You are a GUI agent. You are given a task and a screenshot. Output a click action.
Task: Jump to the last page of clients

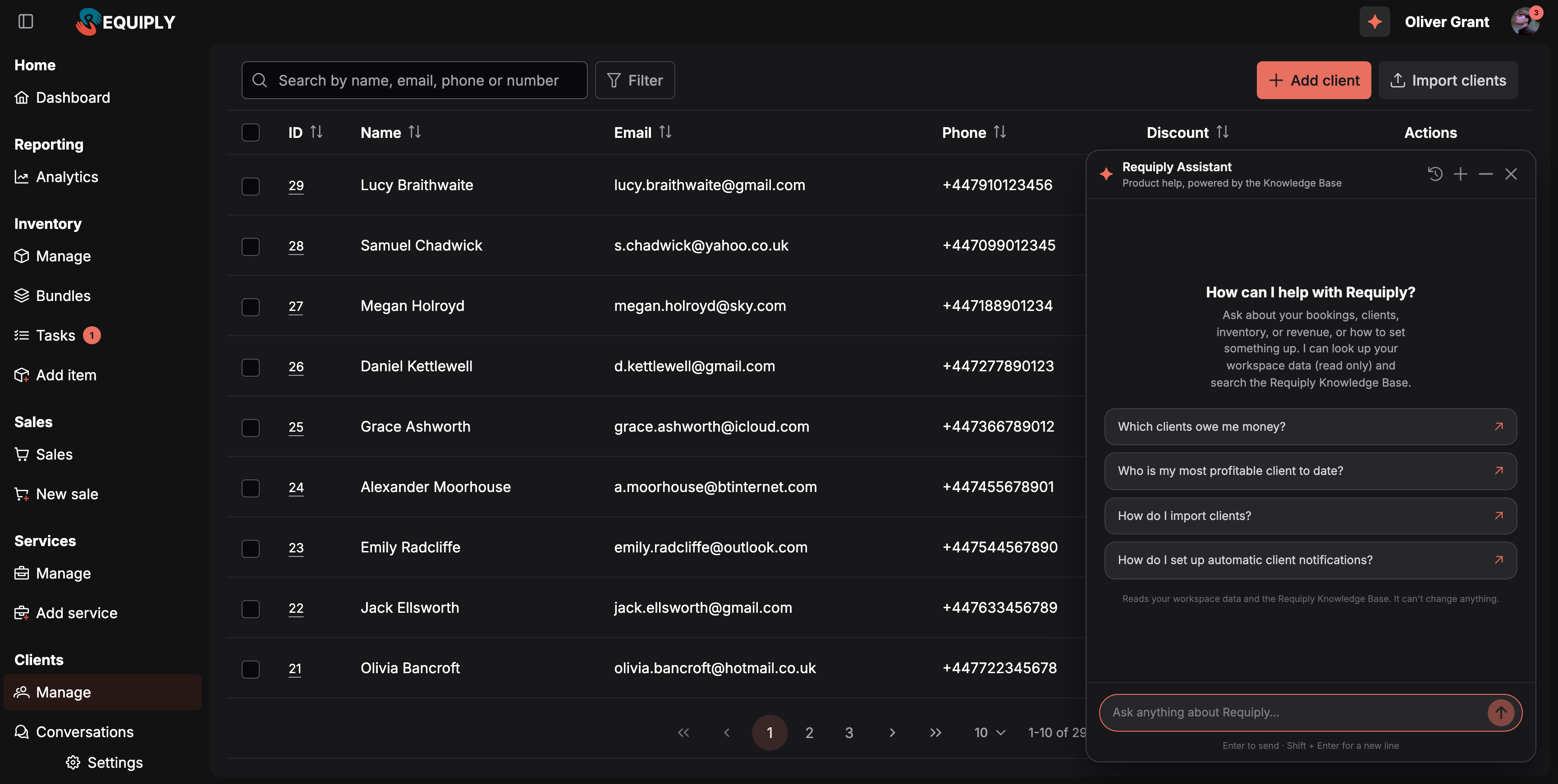[x=935, y=733]
